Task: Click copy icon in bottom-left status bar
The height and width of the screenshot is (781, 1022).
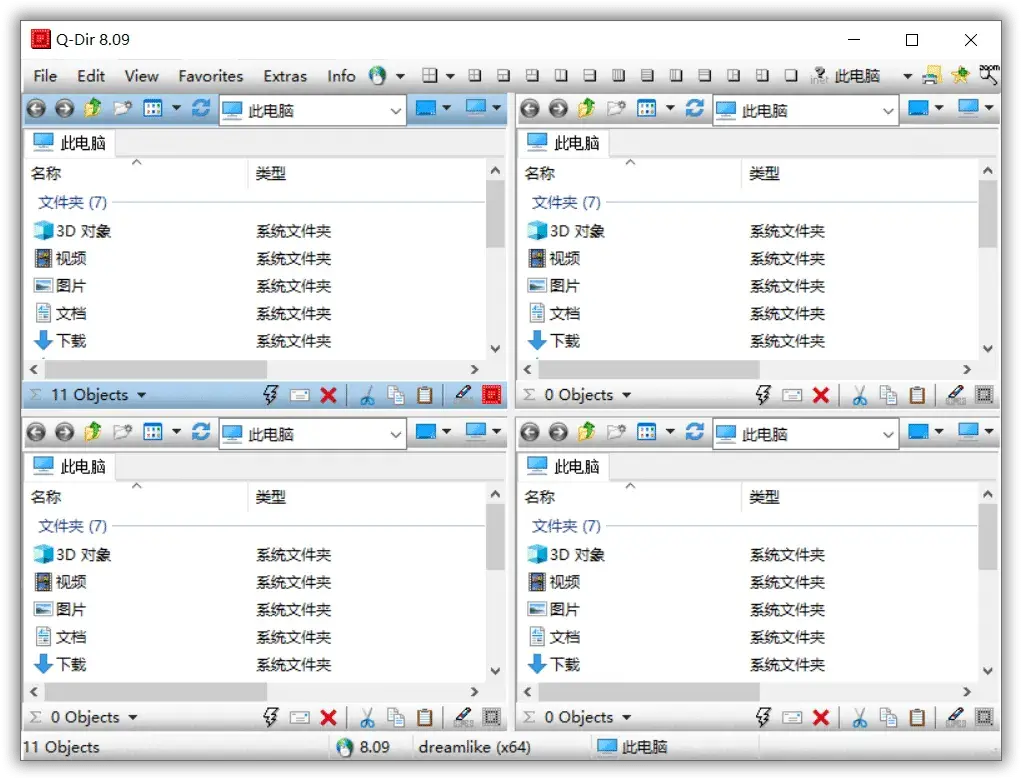Action: pos(396,718)
